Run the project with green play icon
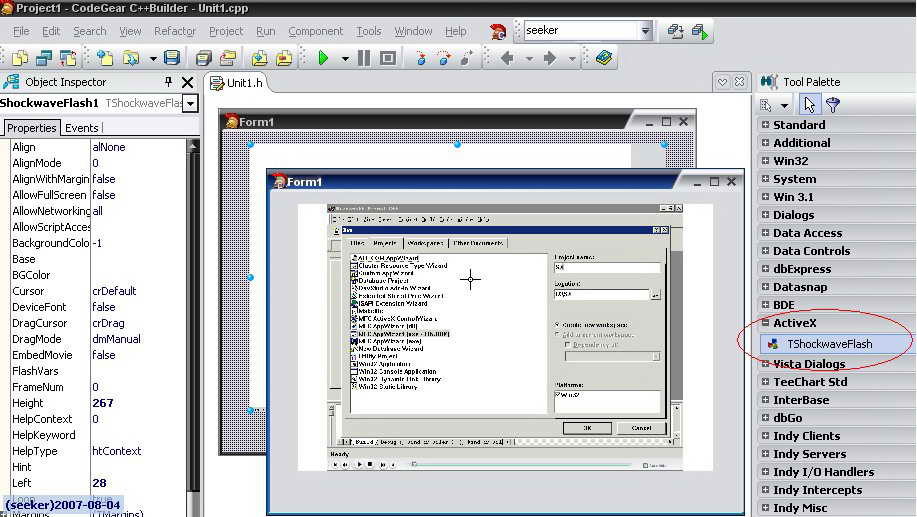Viewport: 917px width, 517px height. coord(323,58)
